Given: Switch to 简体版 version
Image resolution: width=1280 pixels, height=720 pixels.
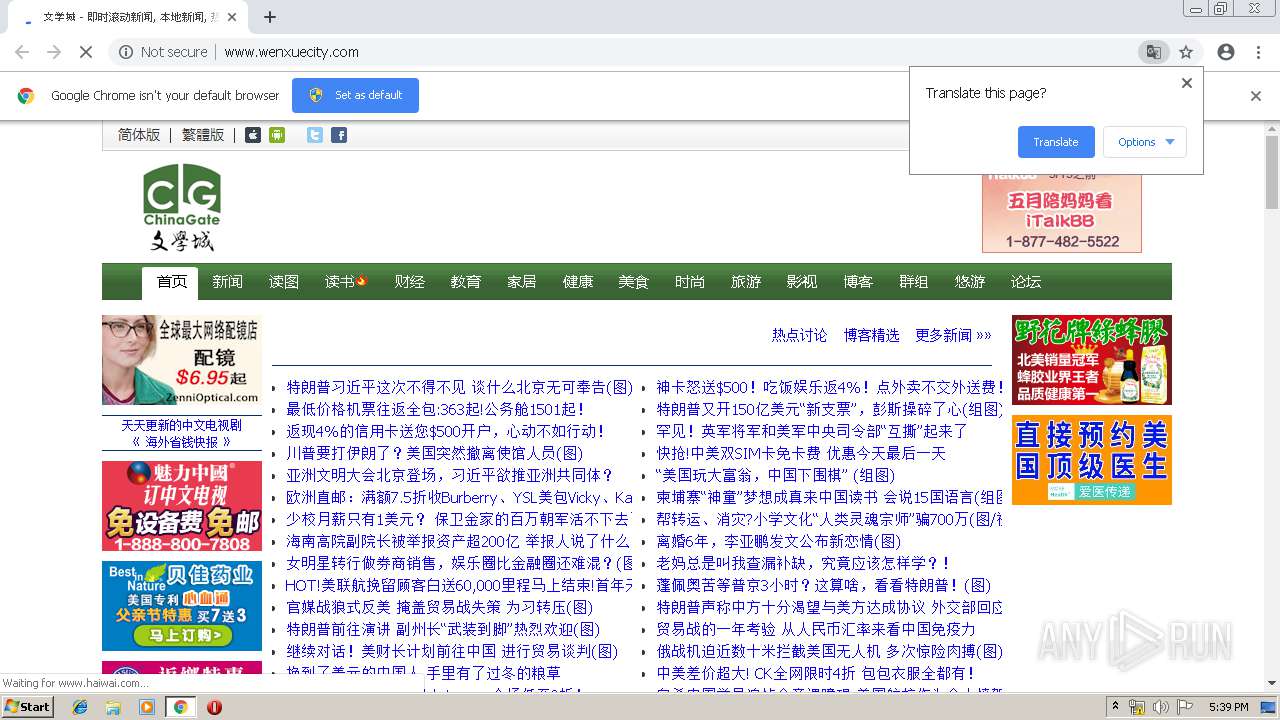Looking at the screenshot, I should [x=139, y=135].
